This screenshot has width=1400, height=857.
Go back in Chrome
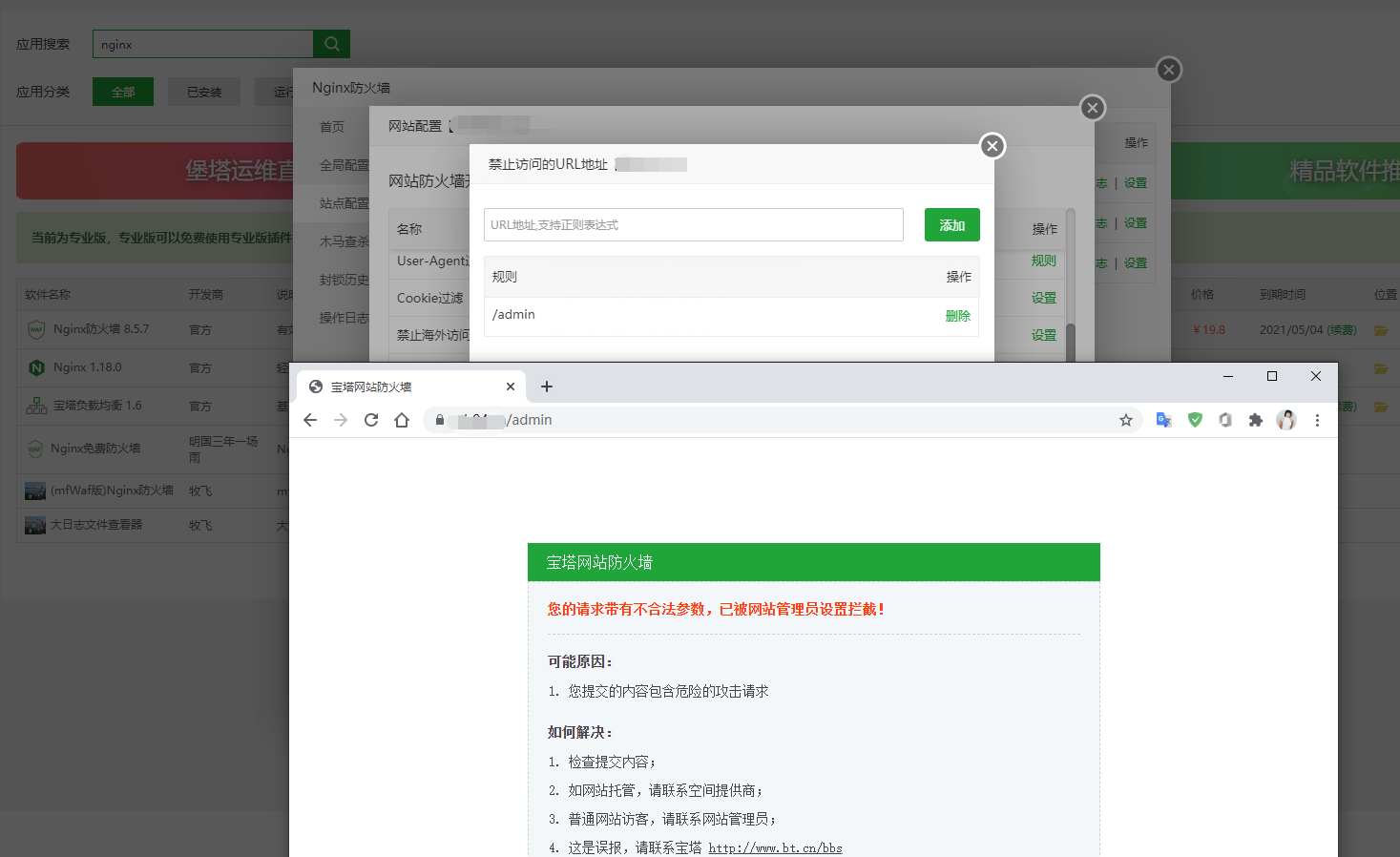point(310,420)
